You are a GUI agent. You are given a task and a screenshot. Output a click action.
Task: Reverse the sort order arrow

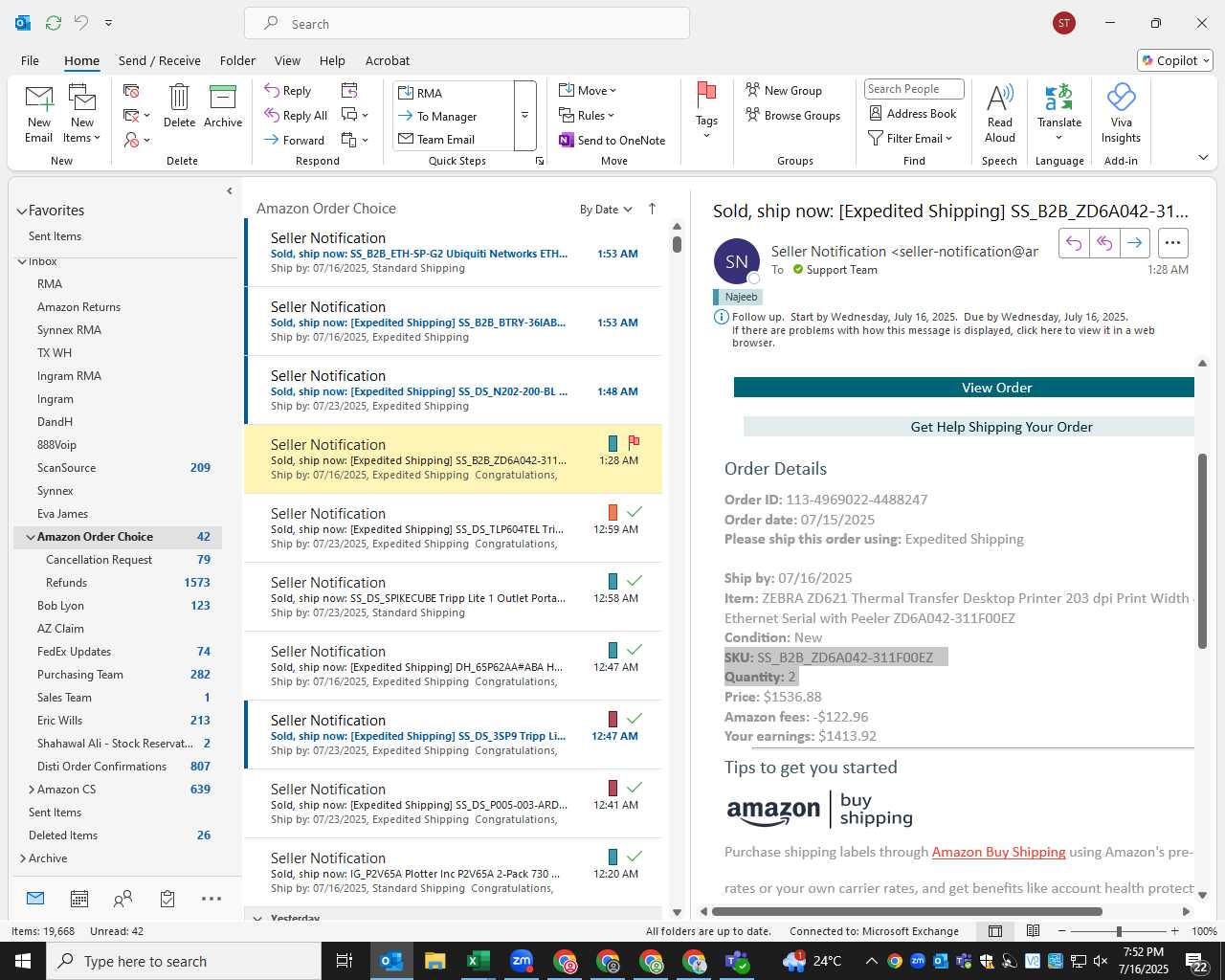[653, 209]
